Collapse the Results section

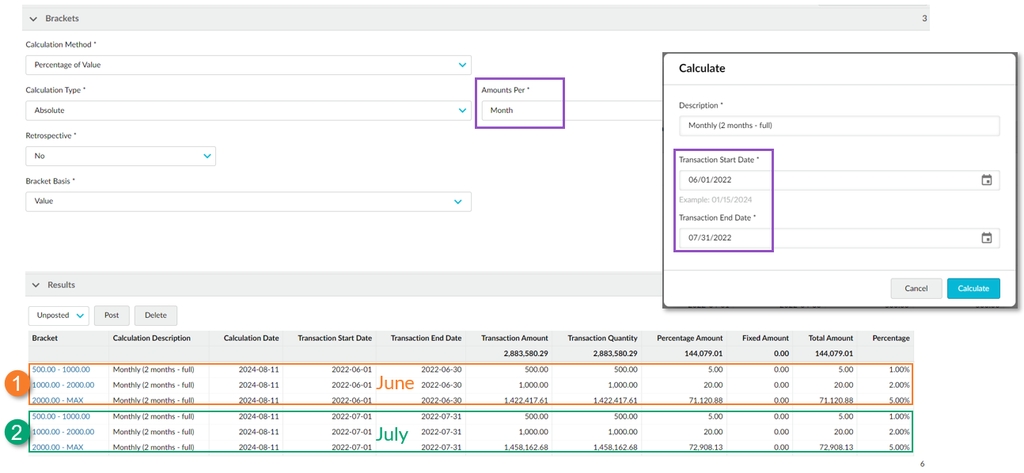(34, 285)
